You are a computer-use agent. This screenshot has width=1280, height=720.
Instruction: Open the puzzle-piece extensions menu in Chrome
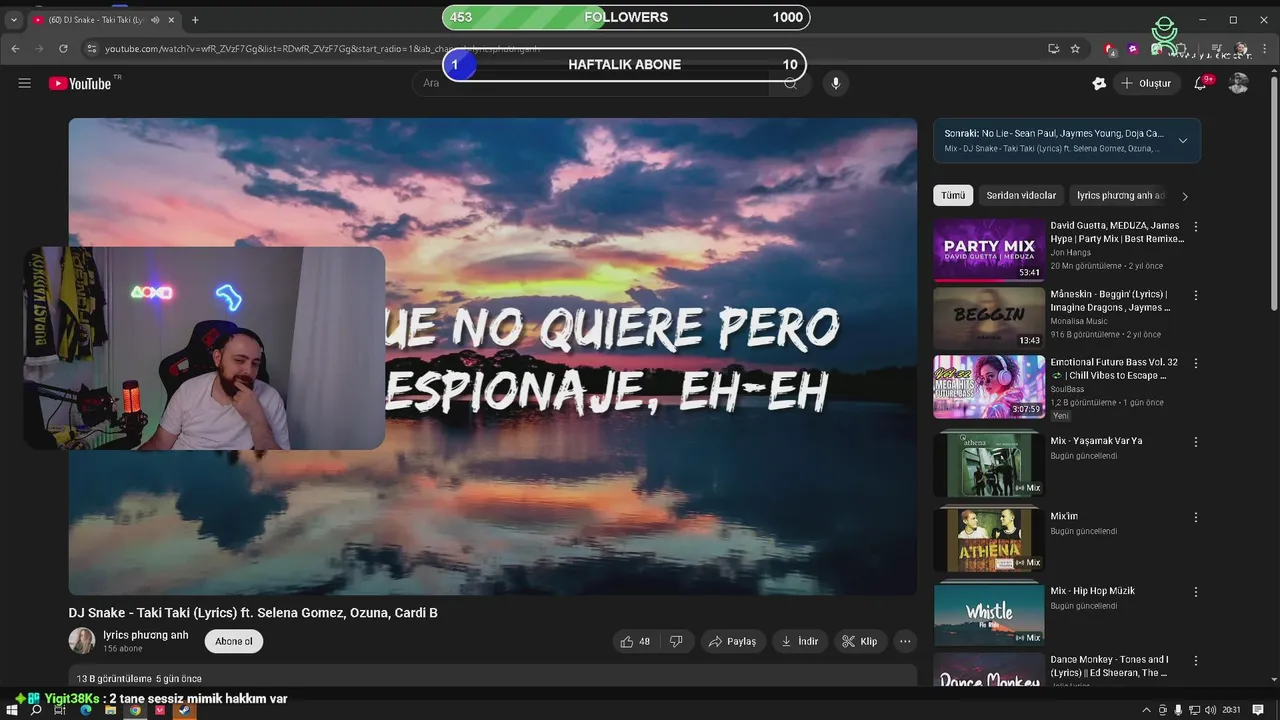pos(1182,48)
